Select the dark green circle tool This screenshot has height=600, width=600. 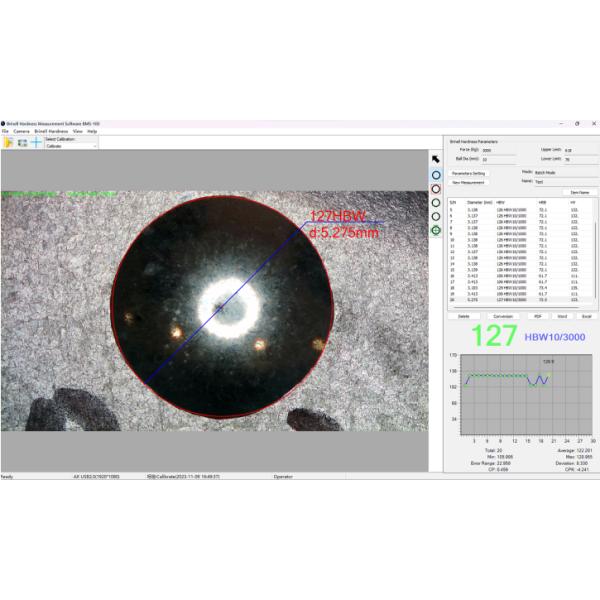[x=436, y=202]
